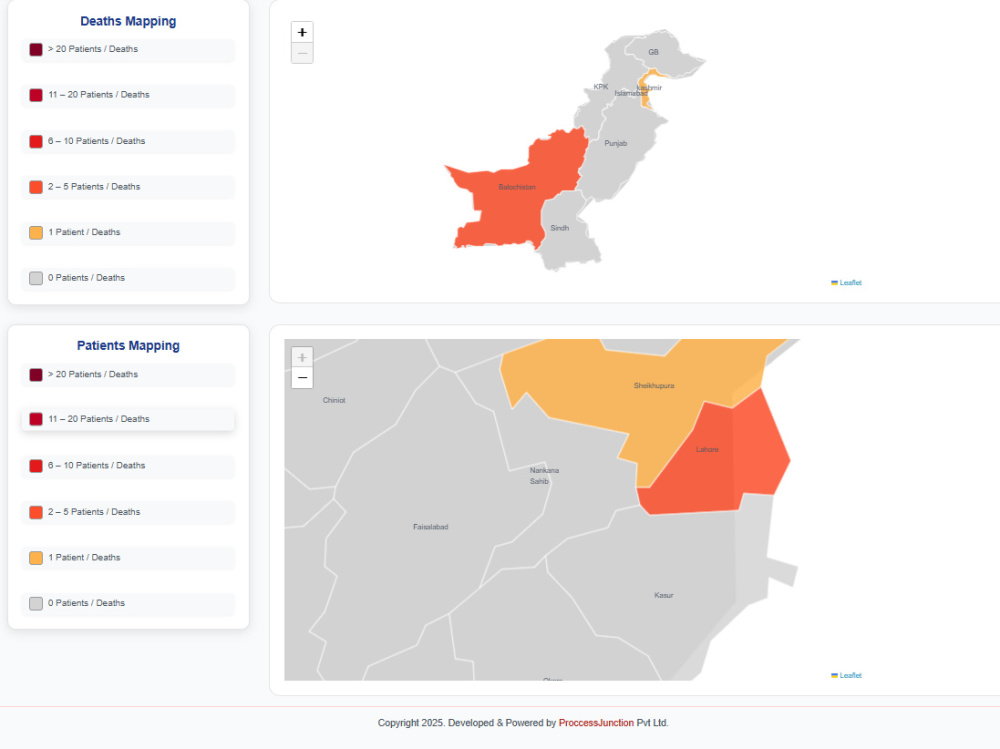The width and height of the screenshot is (1000, 749).
Task: Click 1 Patient swatch in Deaths Mapping
Action: pyautogui.click(x=36, y=232)
